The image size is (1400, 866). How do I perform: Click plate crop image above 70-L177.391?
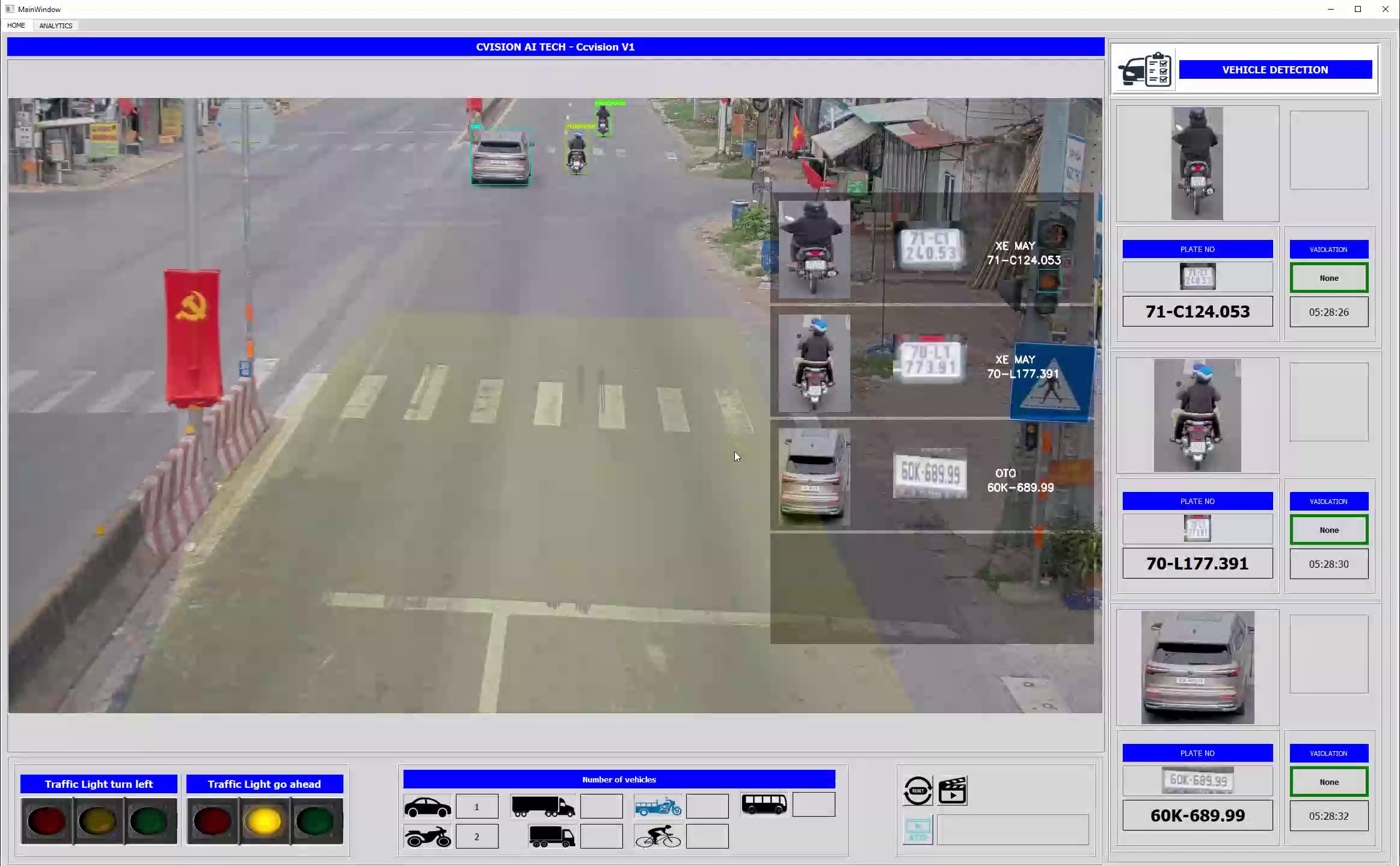click(1197, 529)
